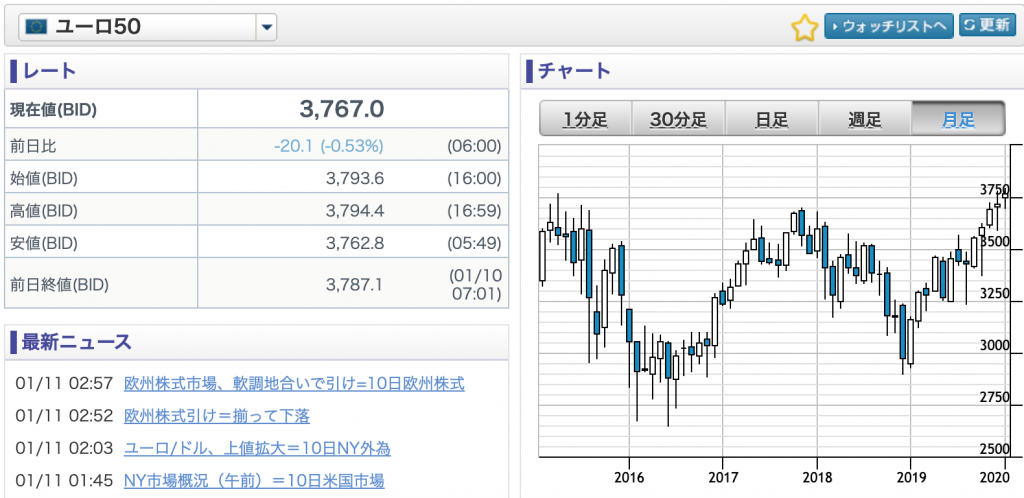The height and width of the screenshot is (498, 1024).
Task: Switch chart to 30分足 tab
Action: (679, 119)
